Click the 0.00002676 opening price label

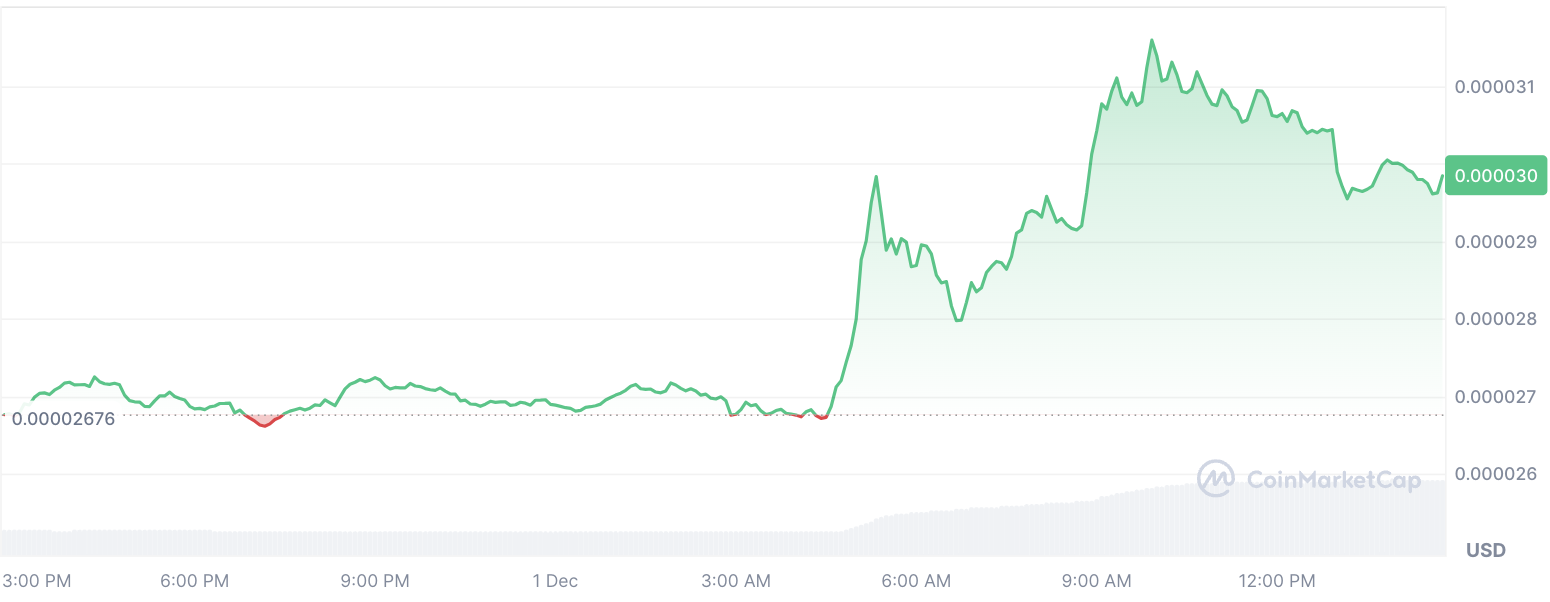point(63,419)
